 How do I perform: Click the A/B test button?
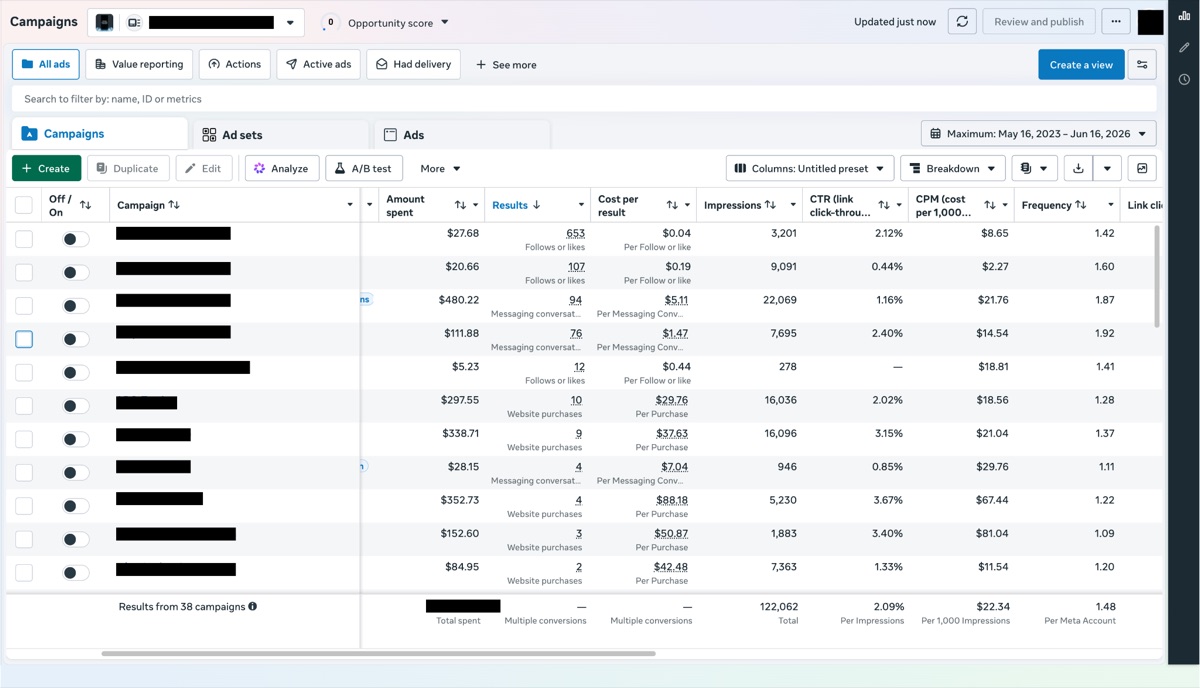tap(364, 169)
